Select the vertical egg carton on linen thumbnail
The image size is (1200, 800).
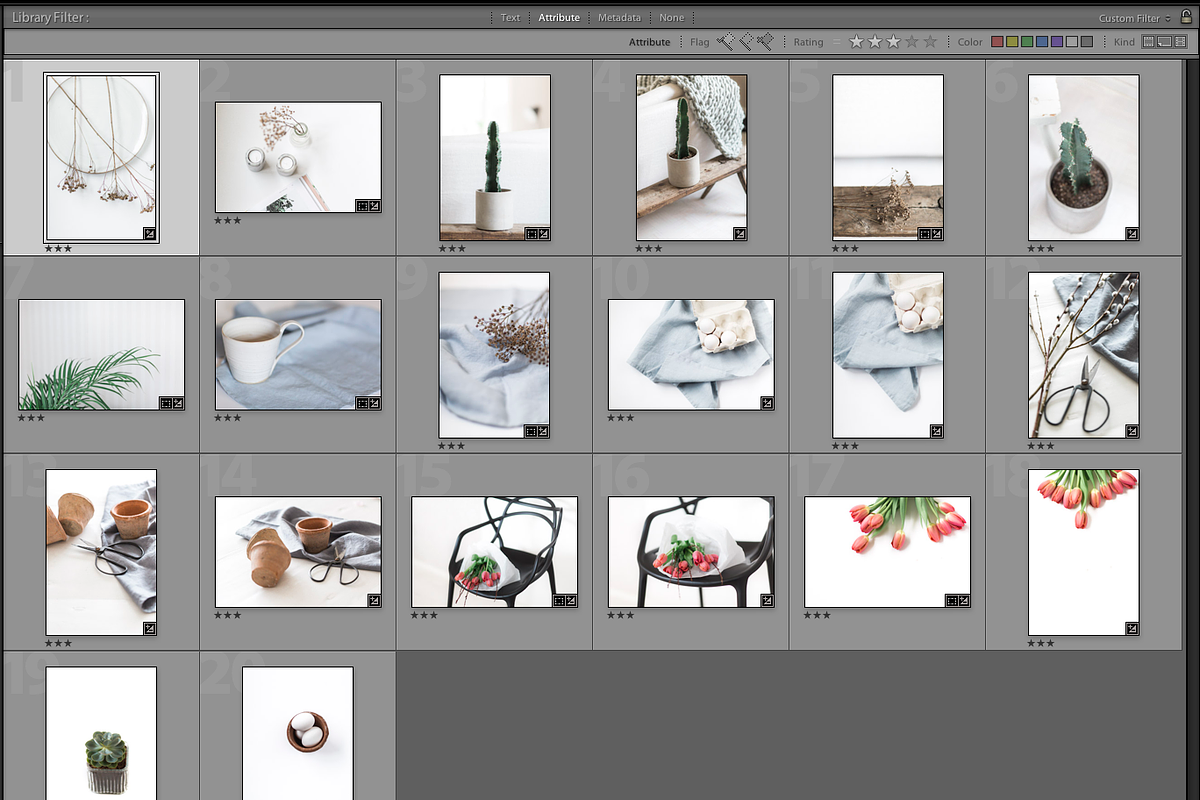888,355
